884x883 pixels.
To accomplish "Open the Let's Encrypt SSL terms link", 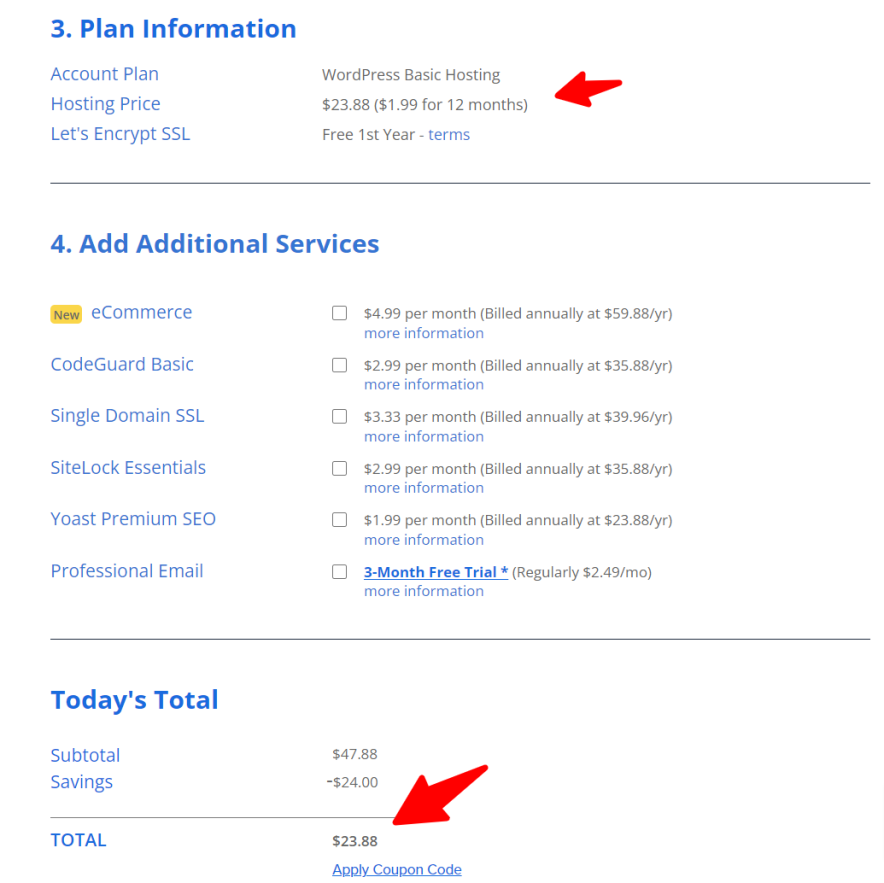I will pos(449,135).
